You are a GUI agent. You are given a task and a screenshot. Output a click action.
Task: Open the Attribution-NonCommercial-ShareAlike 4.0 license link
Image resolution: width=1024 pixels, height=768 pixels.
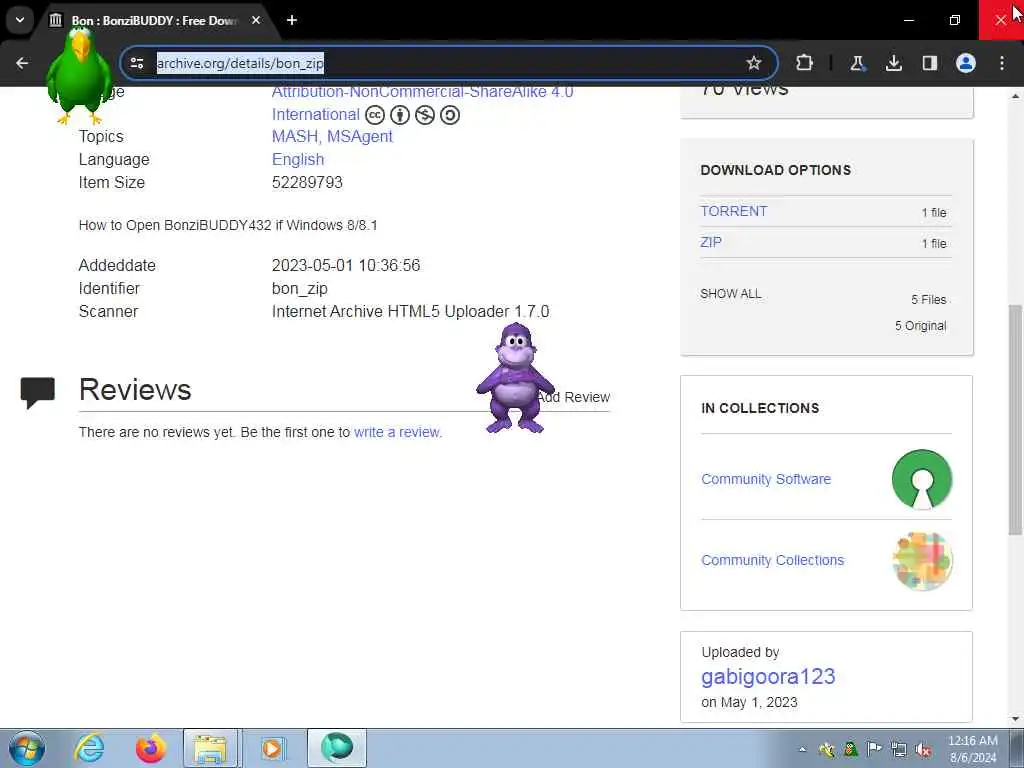[422, 92]
